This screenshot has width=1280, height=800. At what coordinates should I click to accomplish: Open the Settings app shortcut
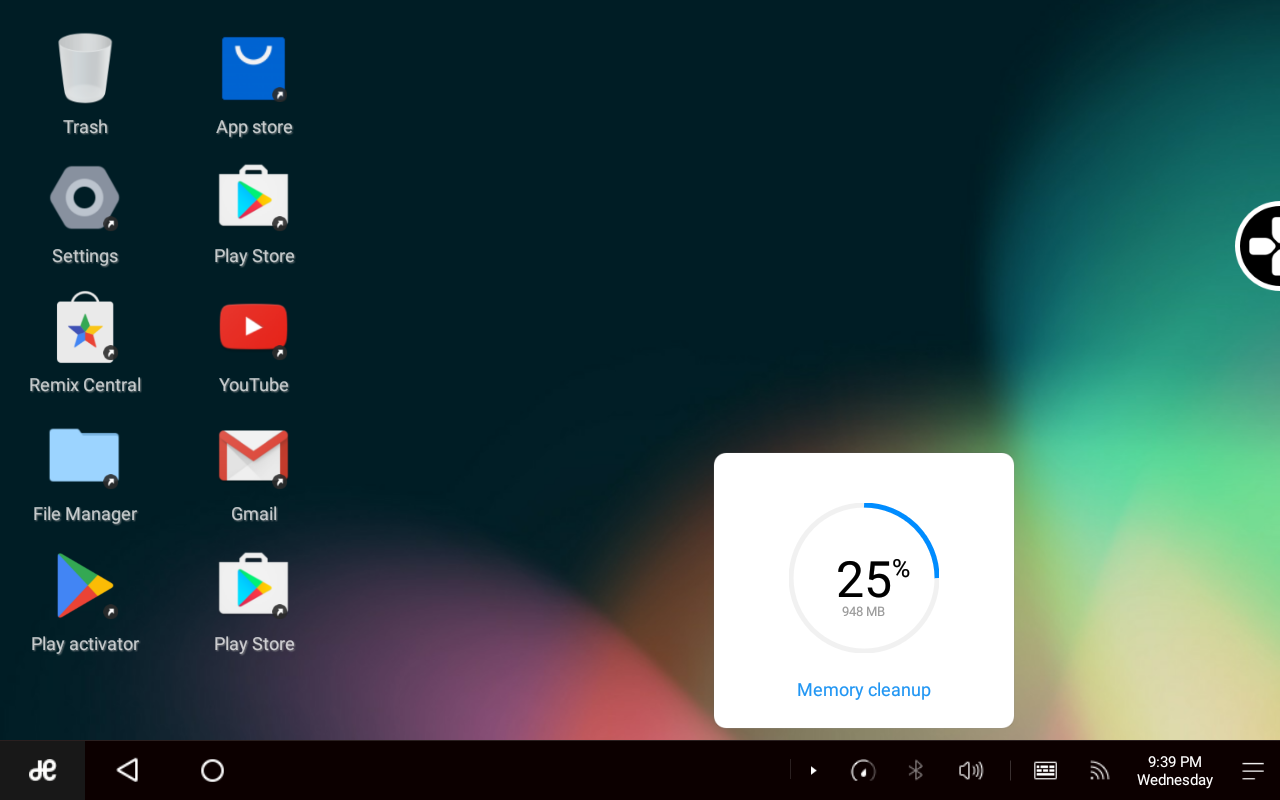tap(85, 199)
